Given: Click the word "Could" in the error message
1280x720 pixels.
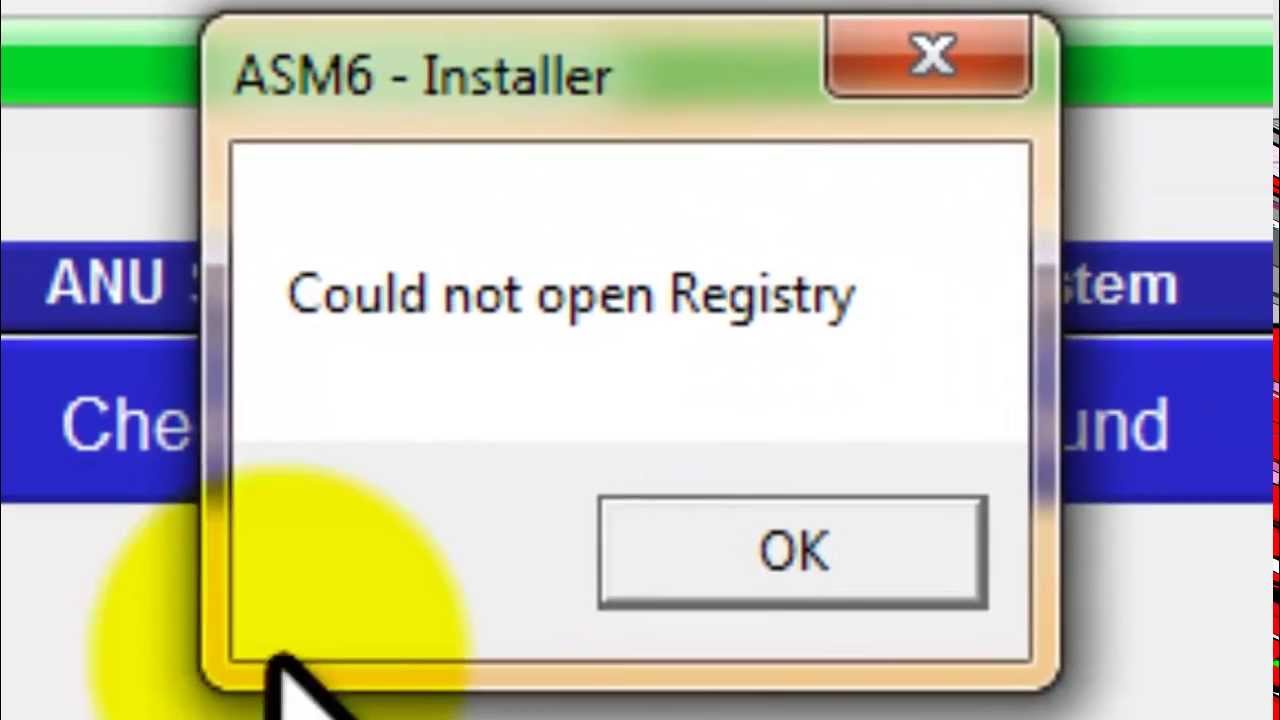Looking at the screenshot, I should pyautogui.click(x=356, y=294).
